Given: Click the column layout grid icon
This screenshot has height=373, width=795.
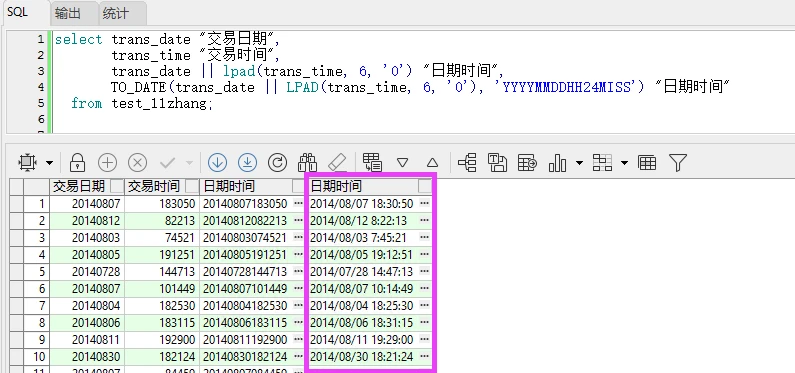Looking at the screenshot, I should (x=602, y=163).
